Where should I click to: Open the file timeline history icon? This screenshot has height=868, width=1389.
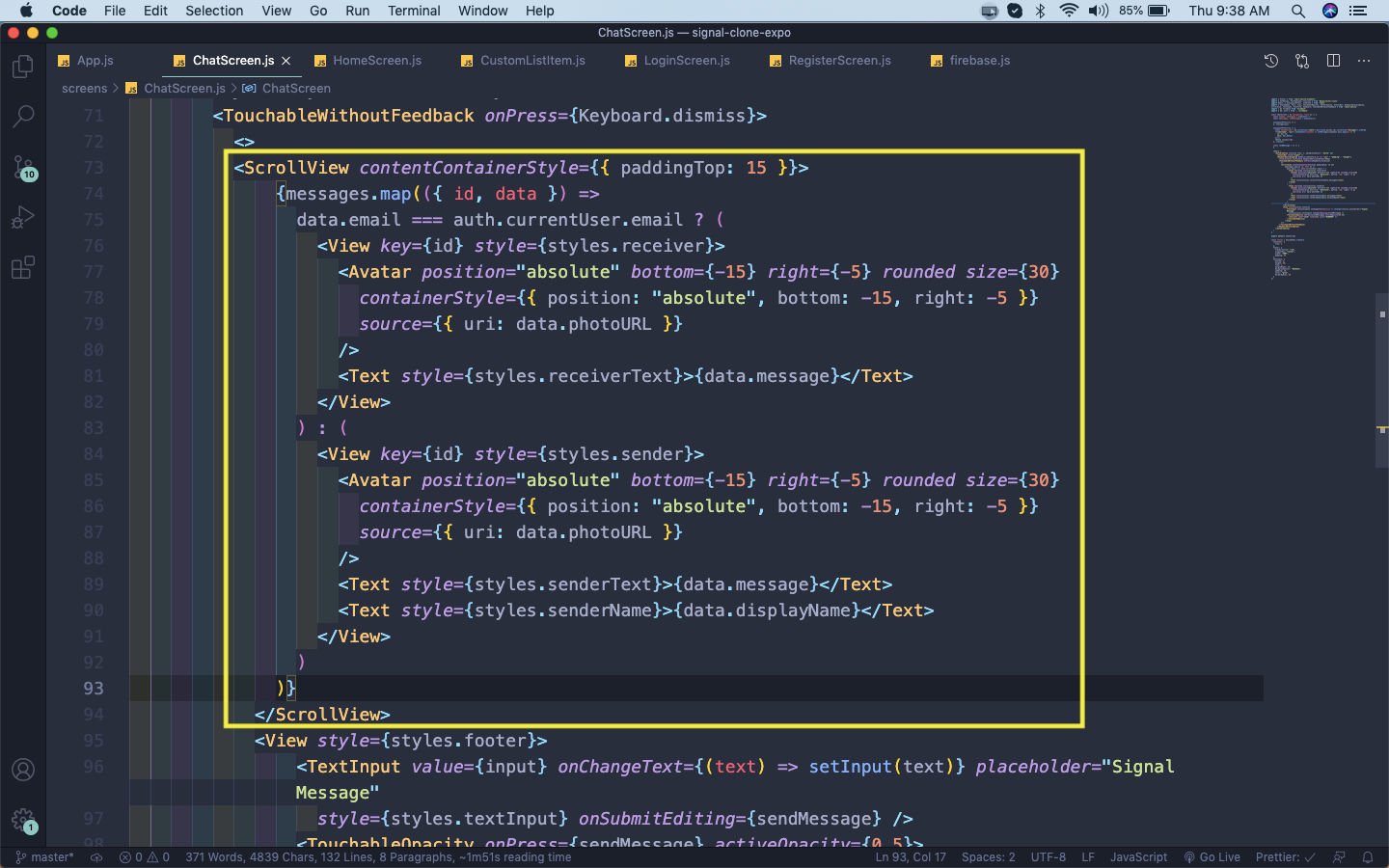(x=1271, y=61)
